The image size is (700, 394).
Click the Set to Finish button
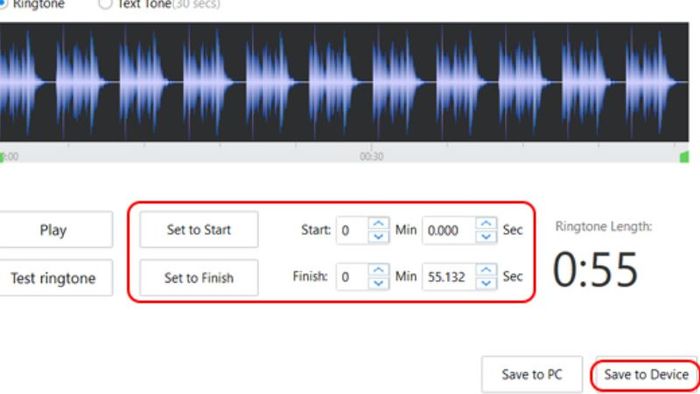199,278
